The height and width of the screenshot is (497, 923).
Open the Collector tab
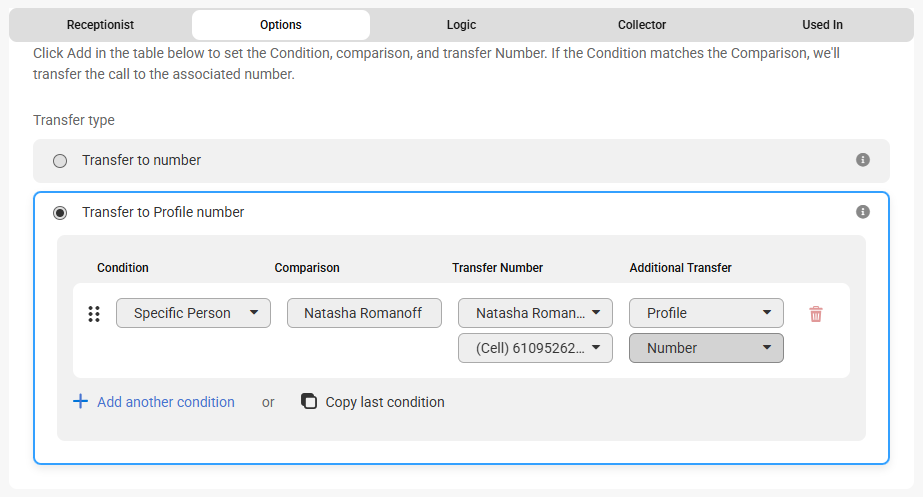click(x=642, y=25)
